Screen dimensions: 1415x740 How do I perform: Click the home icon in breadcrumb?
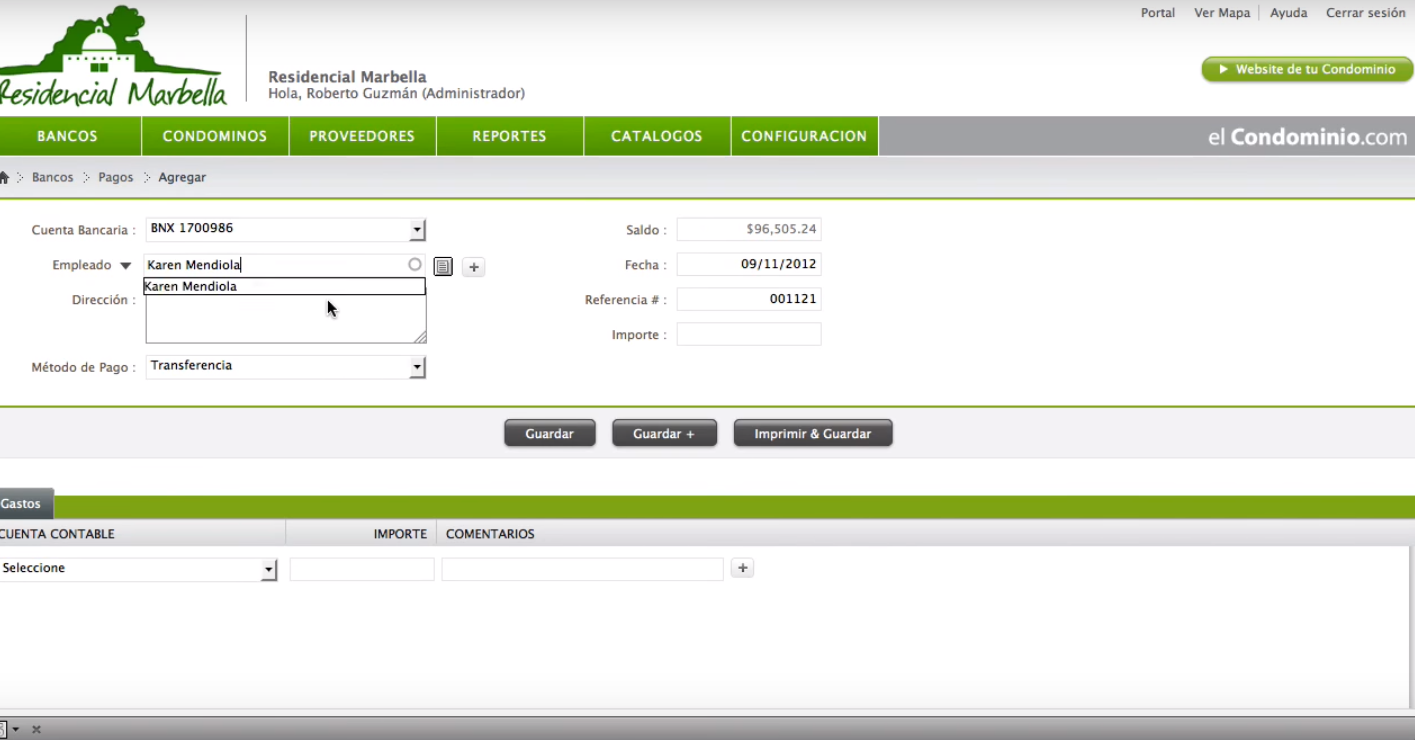coord(3,177)
